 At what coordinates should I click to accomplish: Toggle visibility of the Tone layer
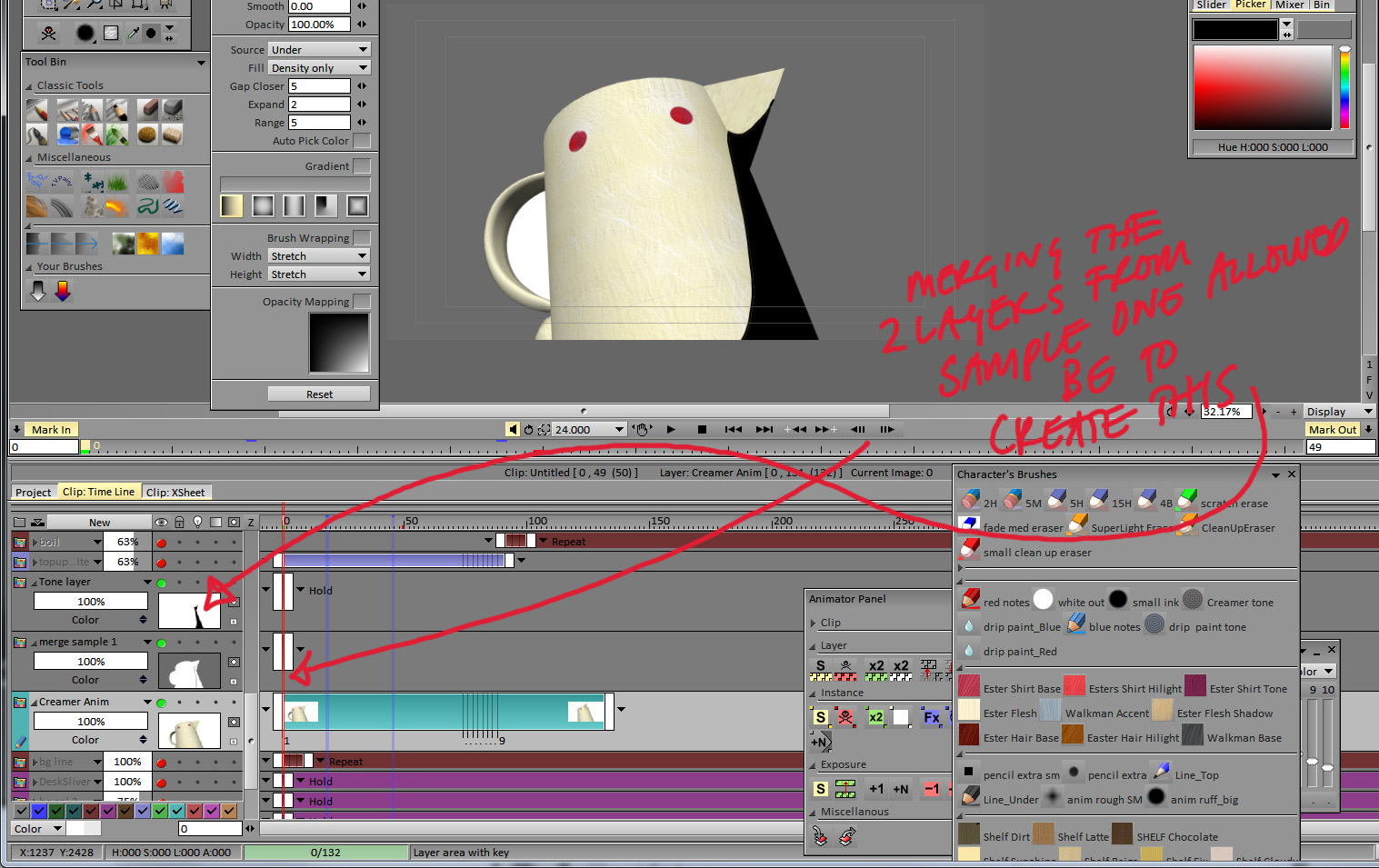(162, 583)
